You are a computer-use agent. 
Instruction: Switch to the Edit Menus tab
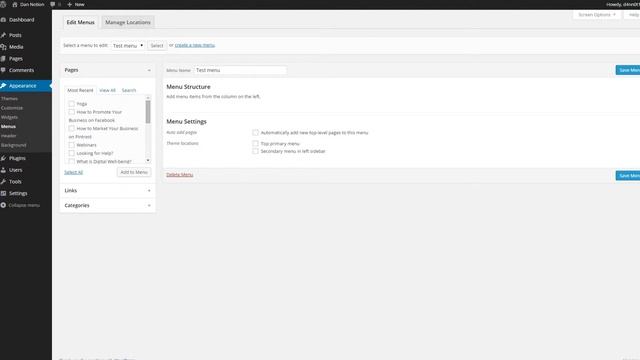[80, 22]
